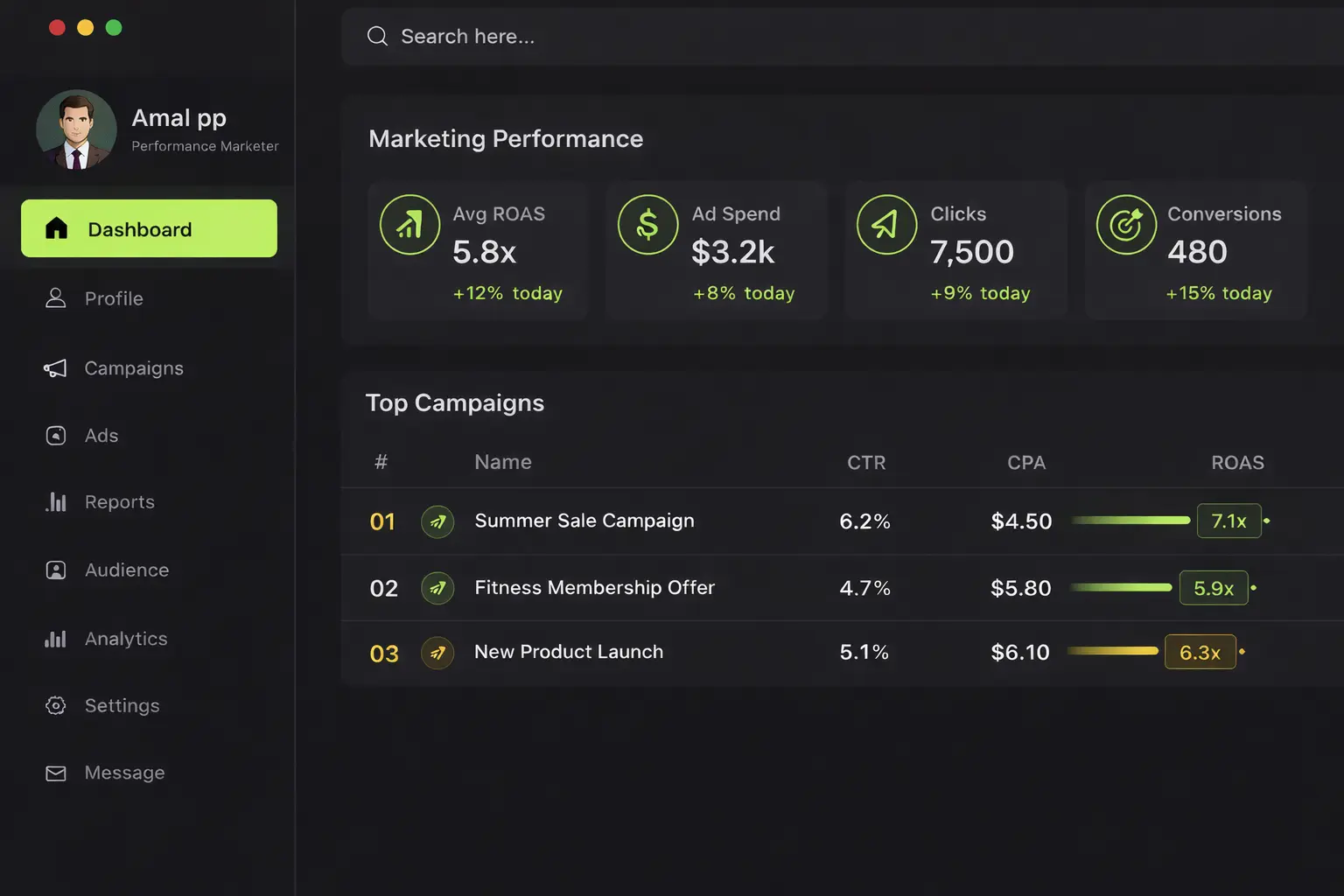Select the Ads sidebar entry
The height and width of the screenshot is (896, 1344).
(101, 435)
